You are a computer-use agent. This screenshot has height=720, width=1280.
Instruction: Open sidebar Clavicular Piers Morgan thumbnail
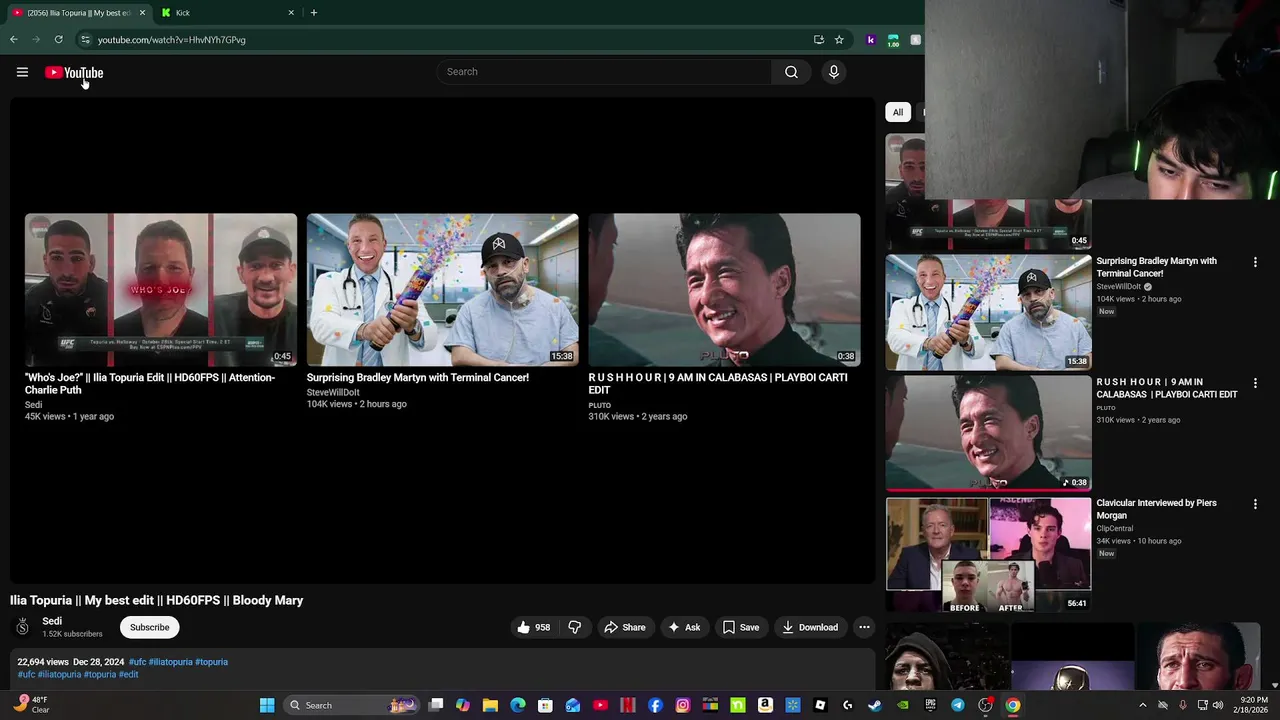(x=988, y=555)
